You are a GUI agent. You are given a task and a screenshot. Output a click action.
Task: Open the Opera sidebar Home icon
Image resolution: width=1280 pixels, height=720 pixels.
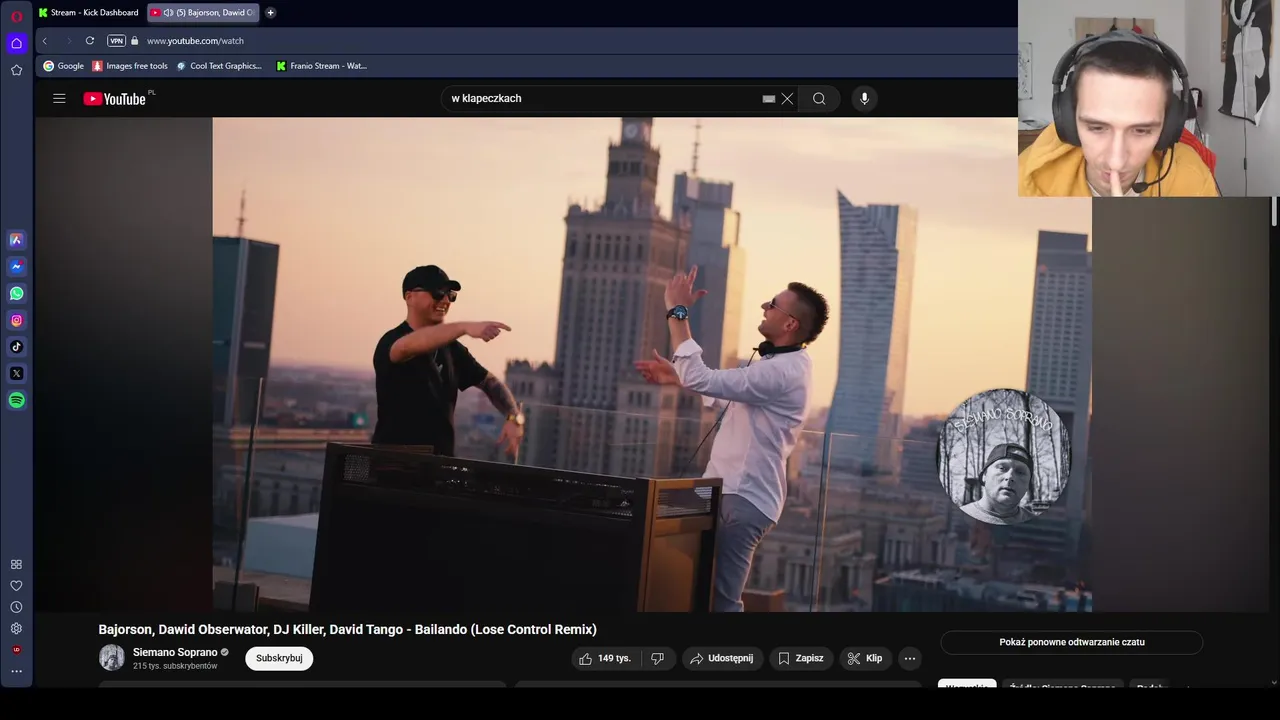(16, 43)
